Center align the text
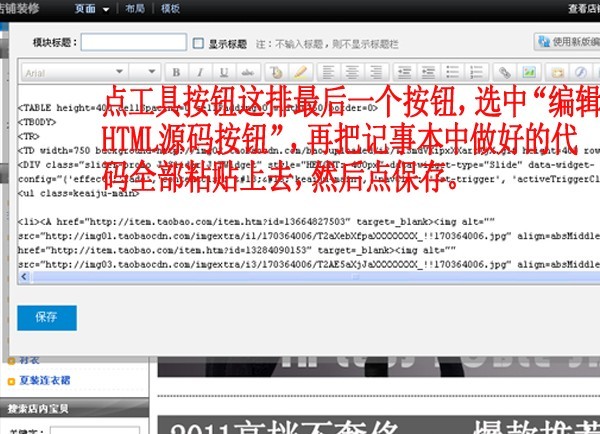The image size is (600, 434). [x=352, y=73]
